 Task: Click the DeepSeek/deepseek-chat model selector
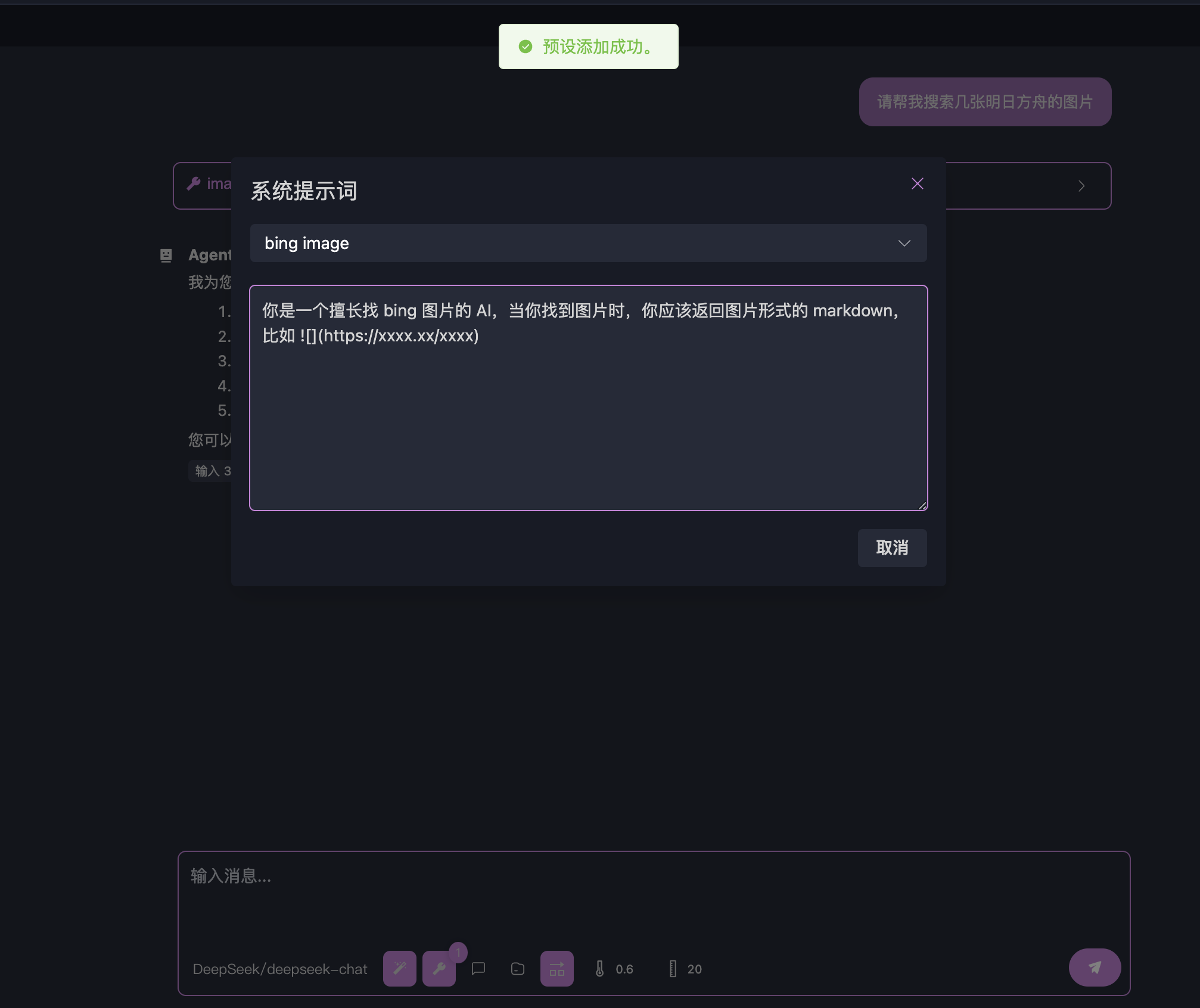(x=279, y=969)
